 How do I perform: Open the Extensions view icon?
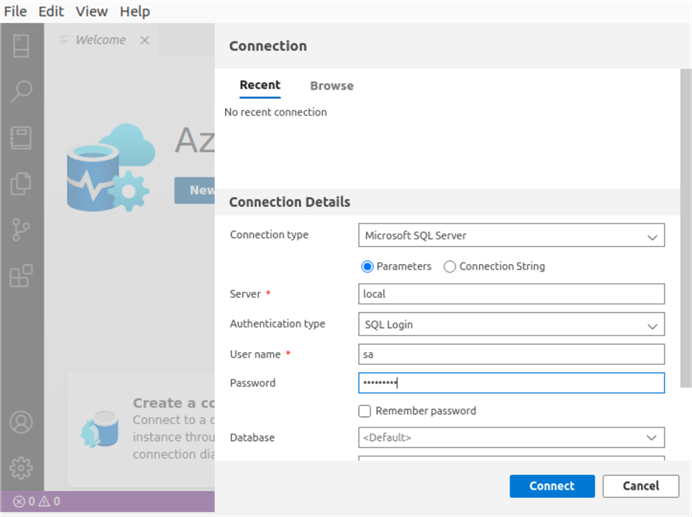click(21, 276)
